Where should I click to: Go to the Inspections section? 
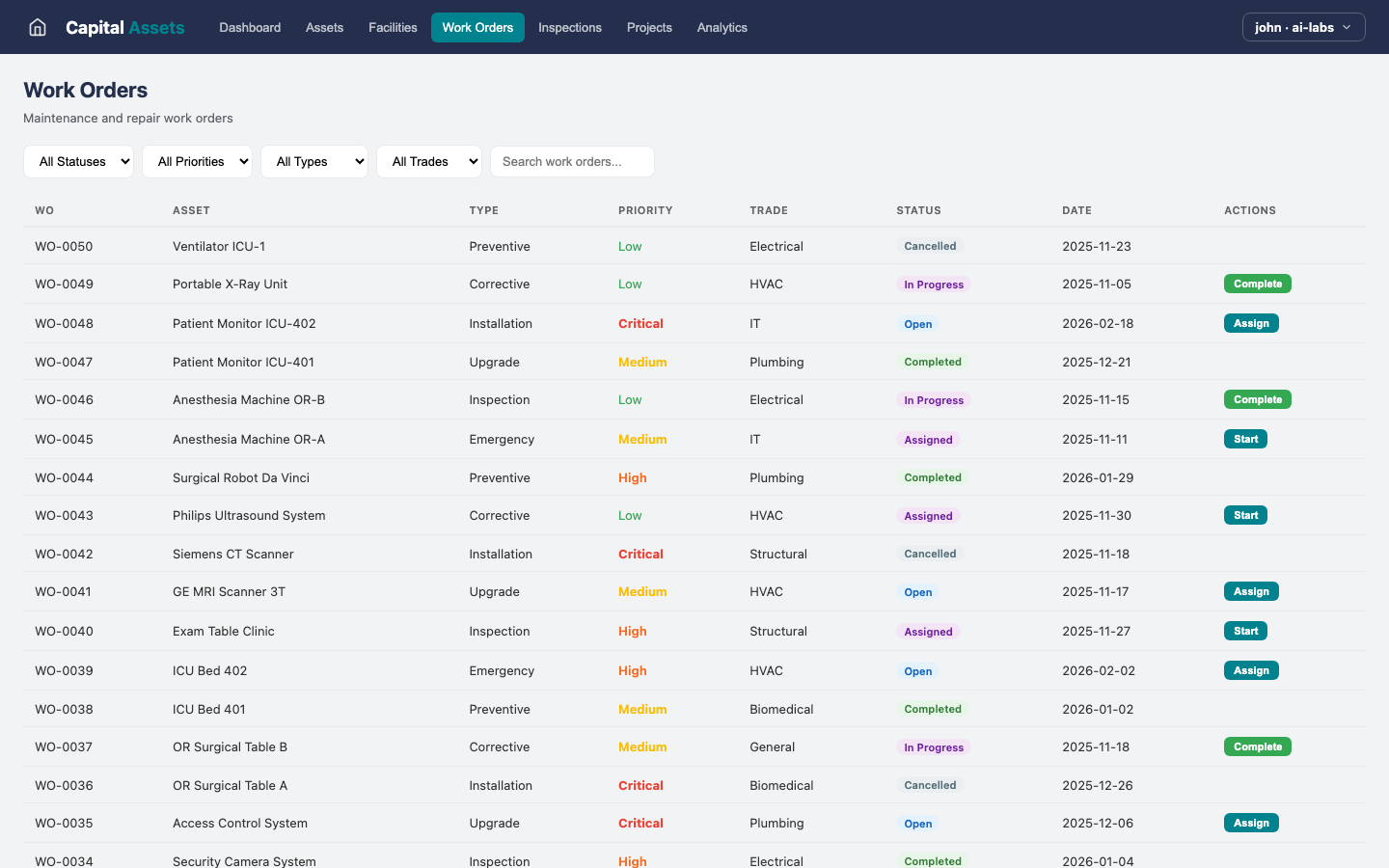pyautogui.click(x=569, y=27)
